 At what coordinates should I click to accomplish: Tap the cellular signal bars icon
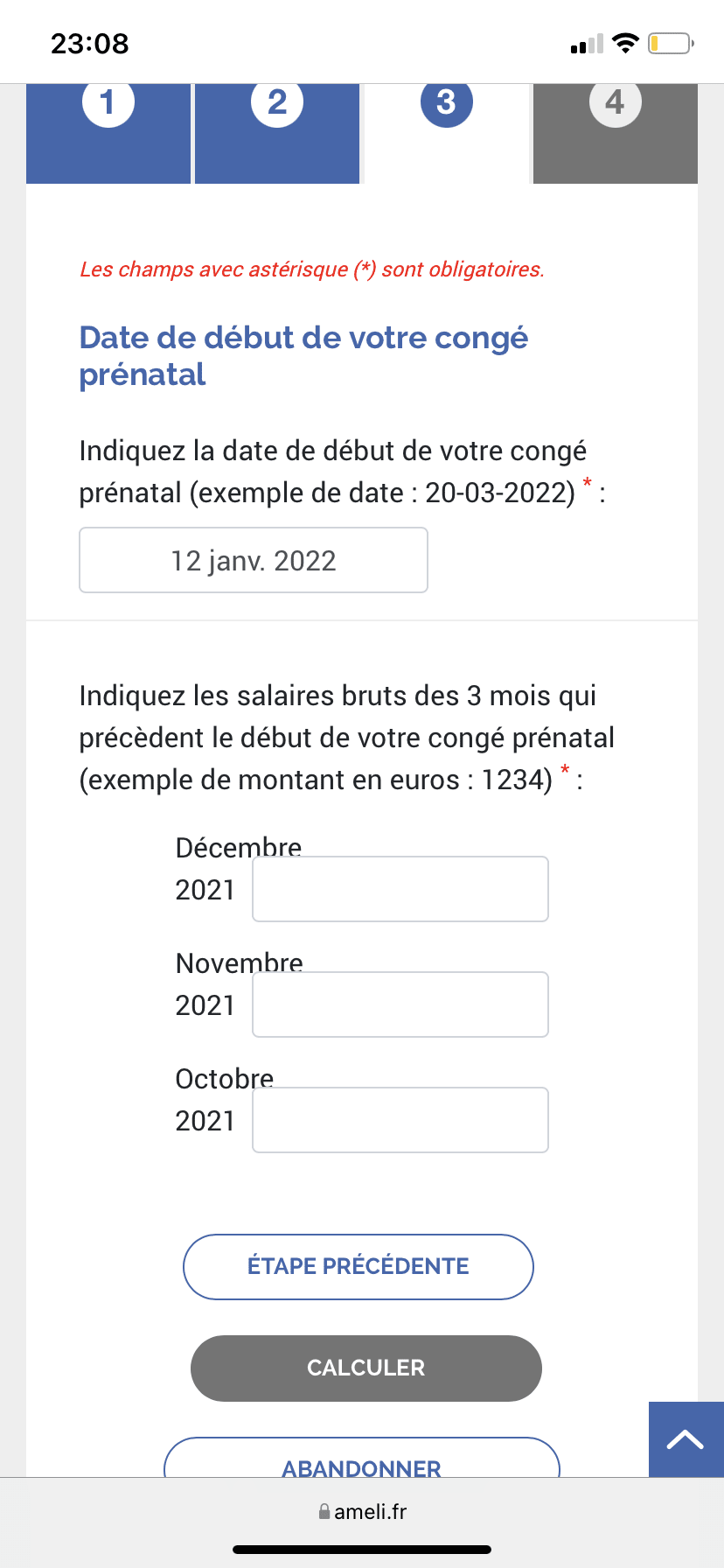pyautogui.click(x=587, y=44)
